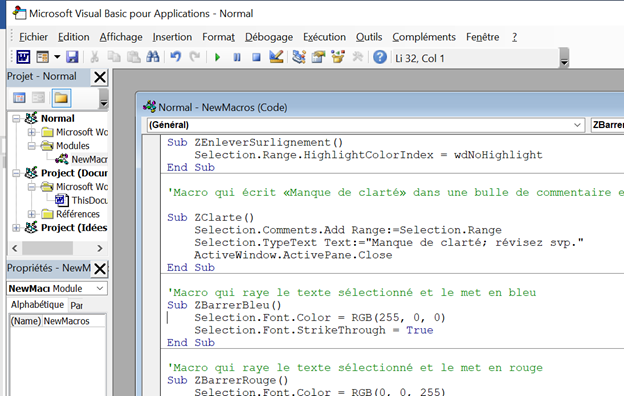Screen dimensions: 624x396
Task: Open toolbar options arrow after Li 32, Col 1
Action: (564, 58)
